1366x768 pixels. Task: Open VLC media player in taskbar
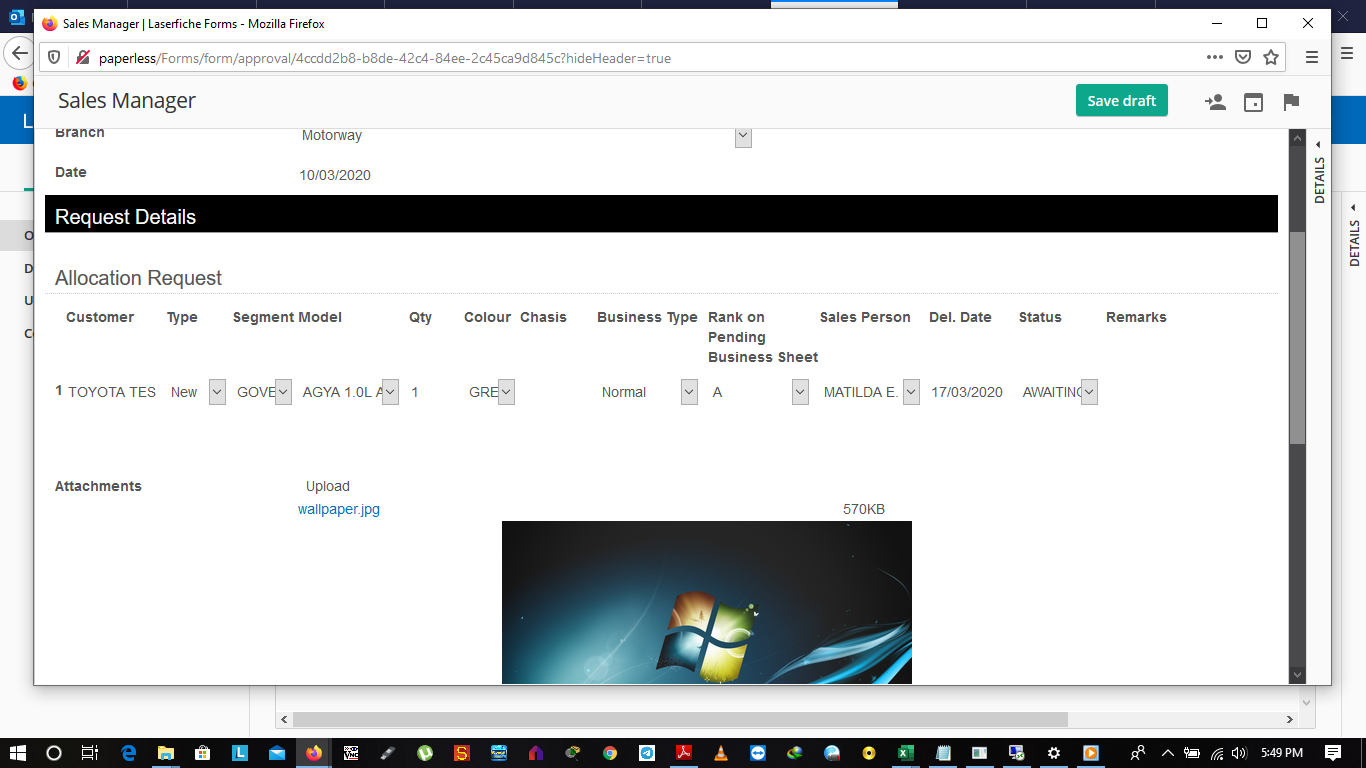pyautogui.click(x=721, y=753)
